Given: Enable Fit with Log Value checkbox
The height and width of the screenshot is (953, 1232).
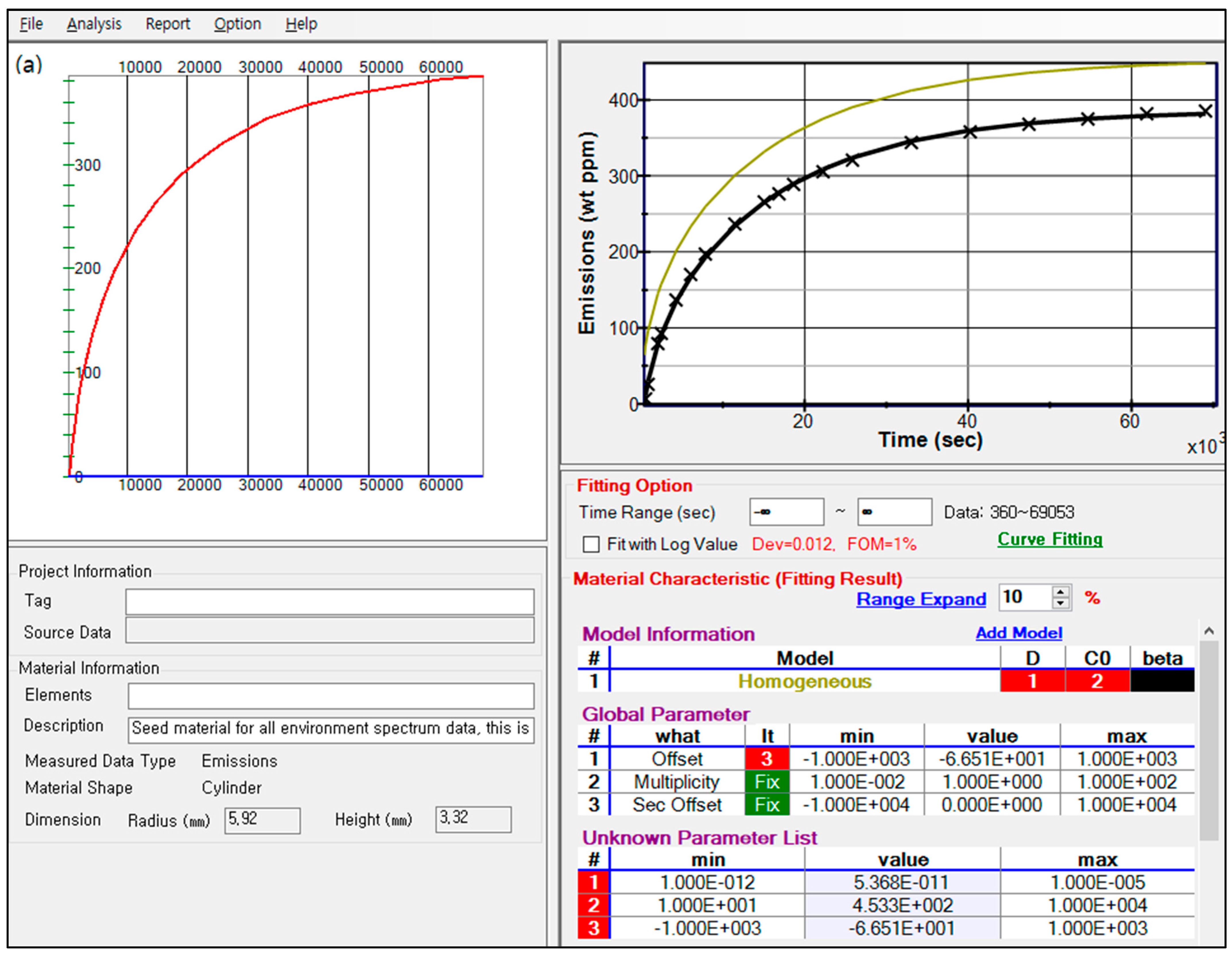Looking at the screenshot, I should point(591,545).
